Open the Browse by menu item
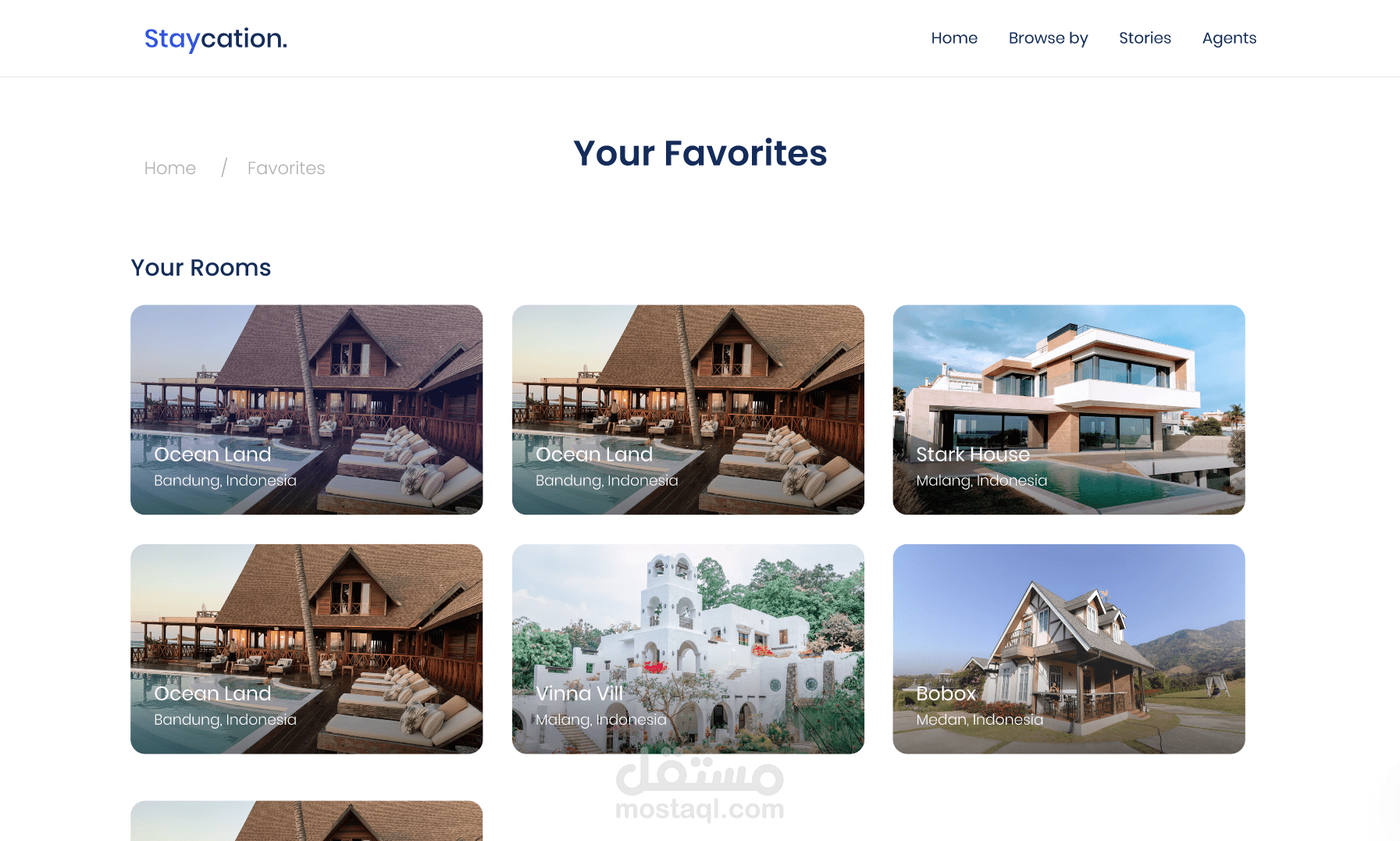This screenshot has width=1400, height=841. pyautogui.click(x=1048, y=38)
